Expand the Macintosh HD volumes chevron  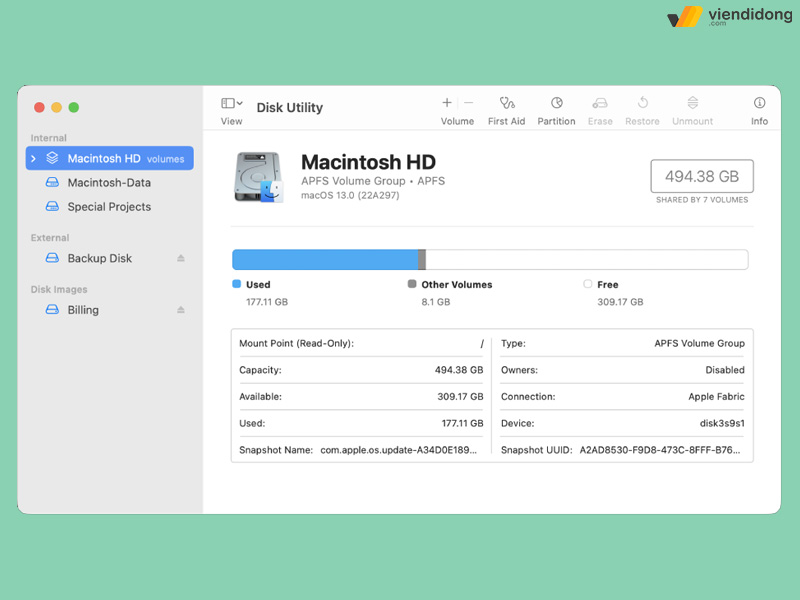(x=34, y=158)
